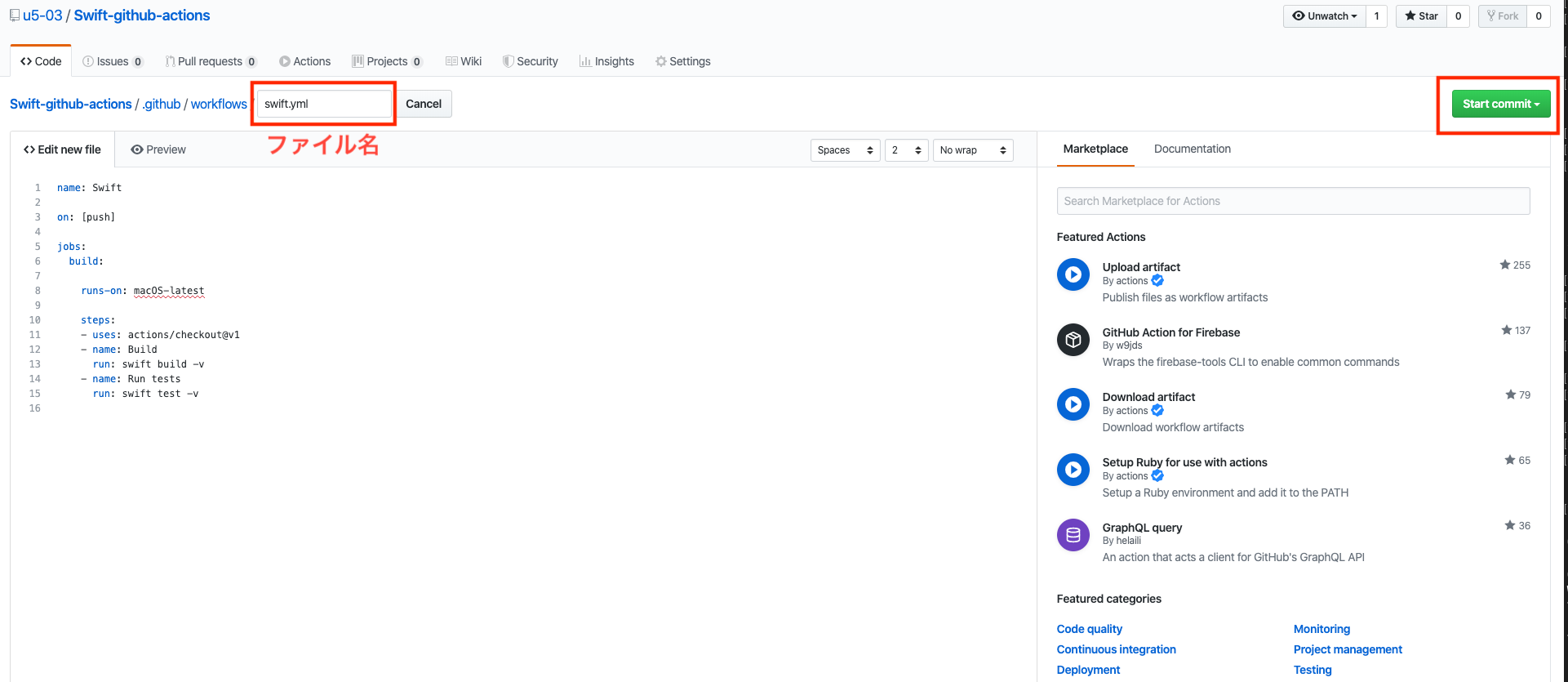Open repository Settings tab
Screen dimensions: 1568x682
[x=682, y=61]
